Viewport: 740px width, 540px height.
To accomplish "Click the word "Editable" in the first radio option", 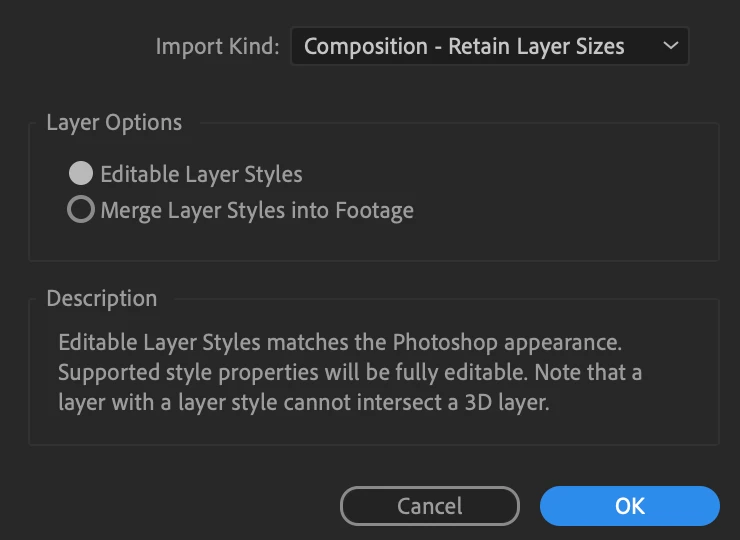I will (139, 174).
